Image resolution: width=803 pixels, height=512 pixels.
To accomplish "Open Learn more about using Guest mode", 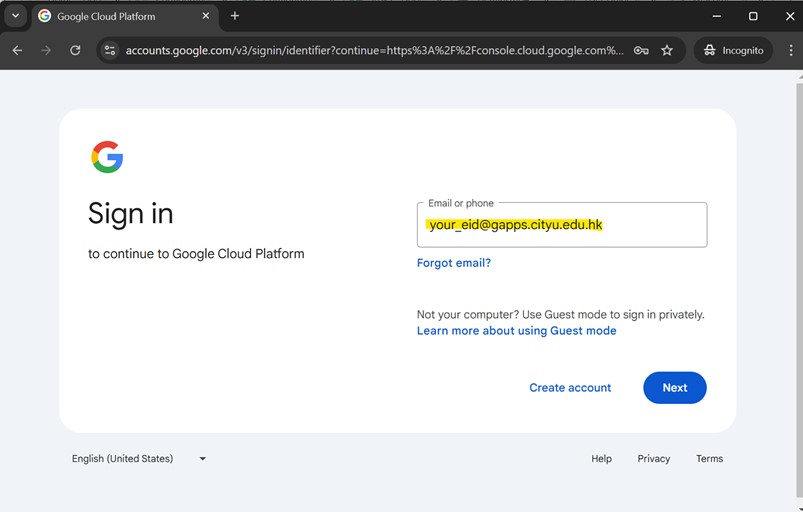I will coord(516,331).
